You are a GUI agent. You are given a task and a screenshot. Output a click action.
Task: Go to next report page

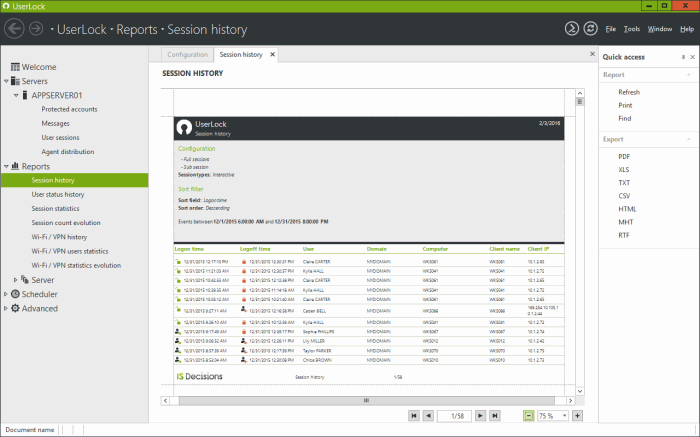[480, 416]
